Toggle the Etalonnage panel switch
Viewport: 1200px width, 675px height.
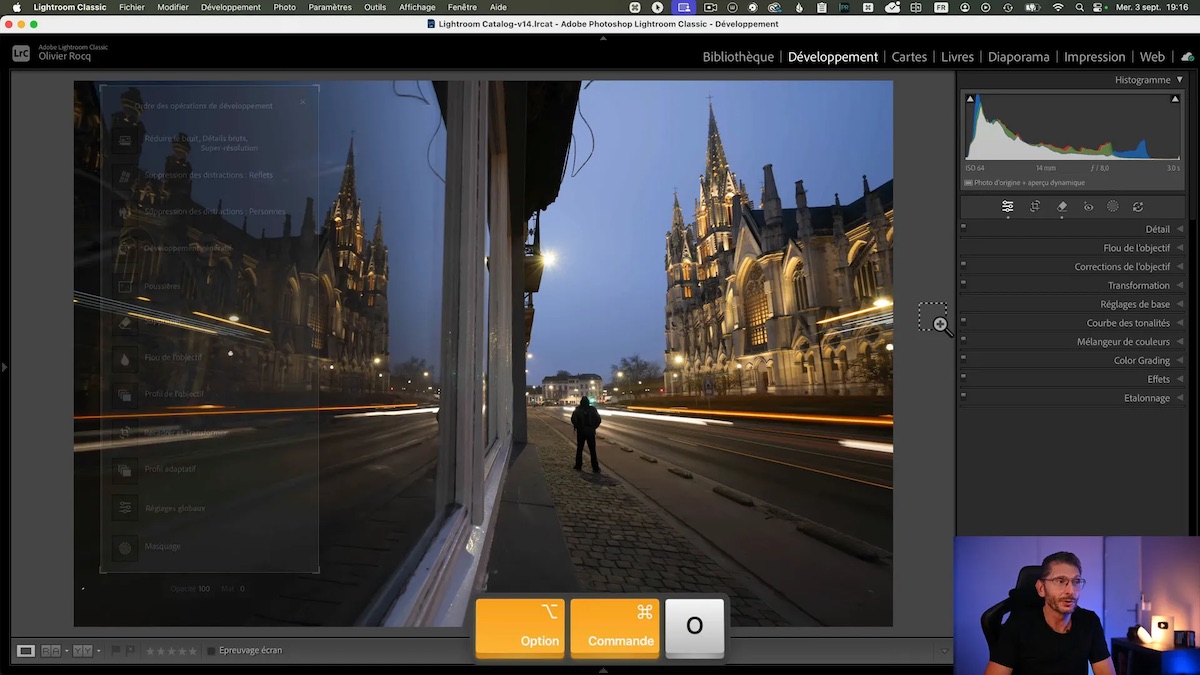(x=963, y=397)
